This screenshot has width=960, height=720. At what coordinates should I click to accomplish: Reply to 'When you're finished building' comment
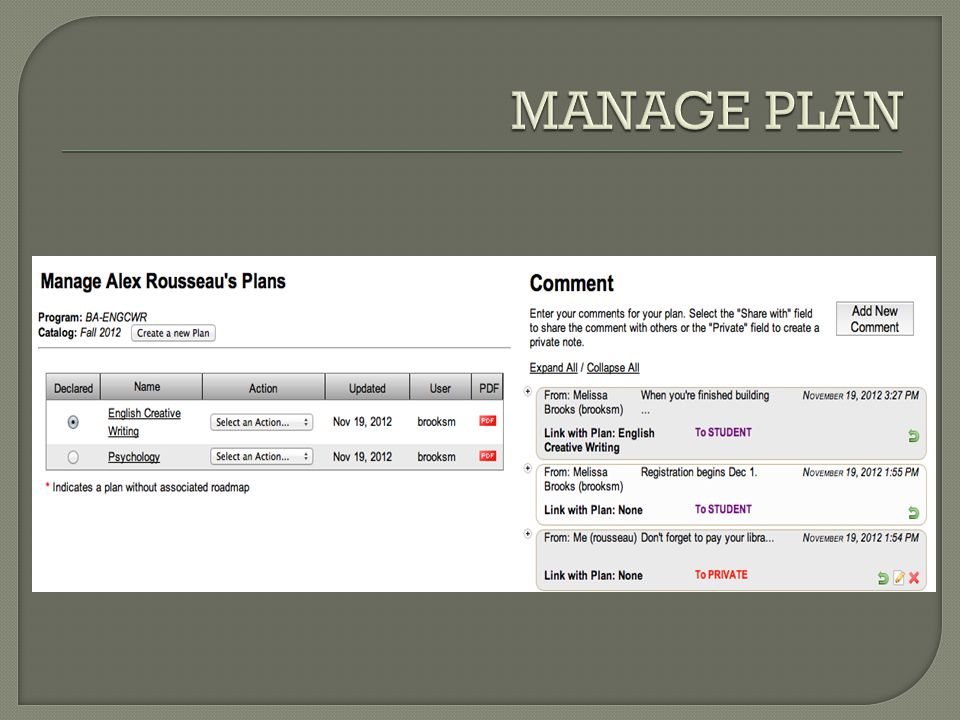point(913,436)
